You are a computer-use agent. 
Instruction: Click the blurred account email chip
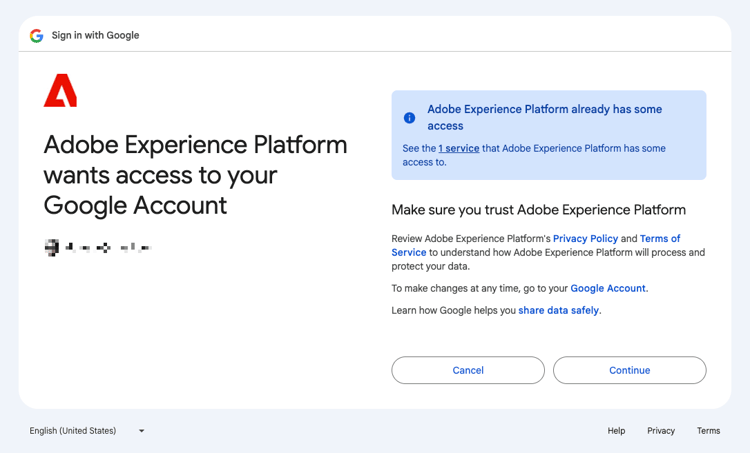(x=98, y=247)
